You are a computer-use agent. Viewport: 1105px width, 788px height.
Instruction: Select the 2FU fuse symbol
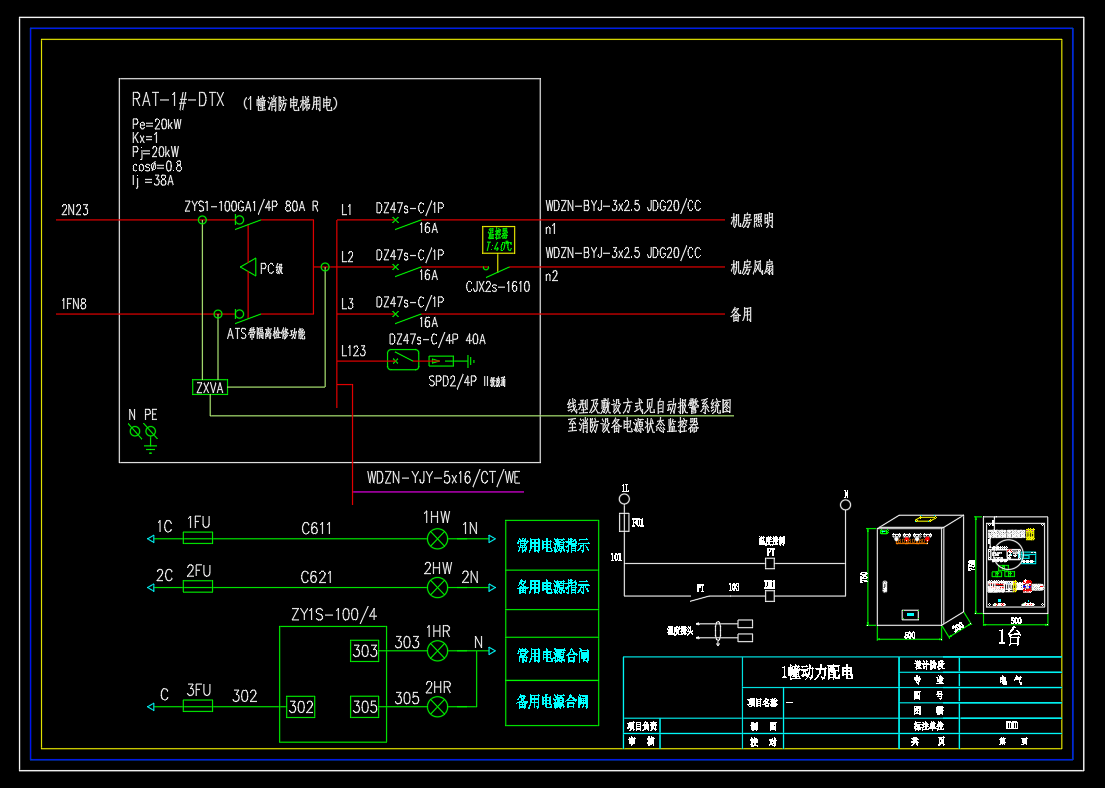198,587
